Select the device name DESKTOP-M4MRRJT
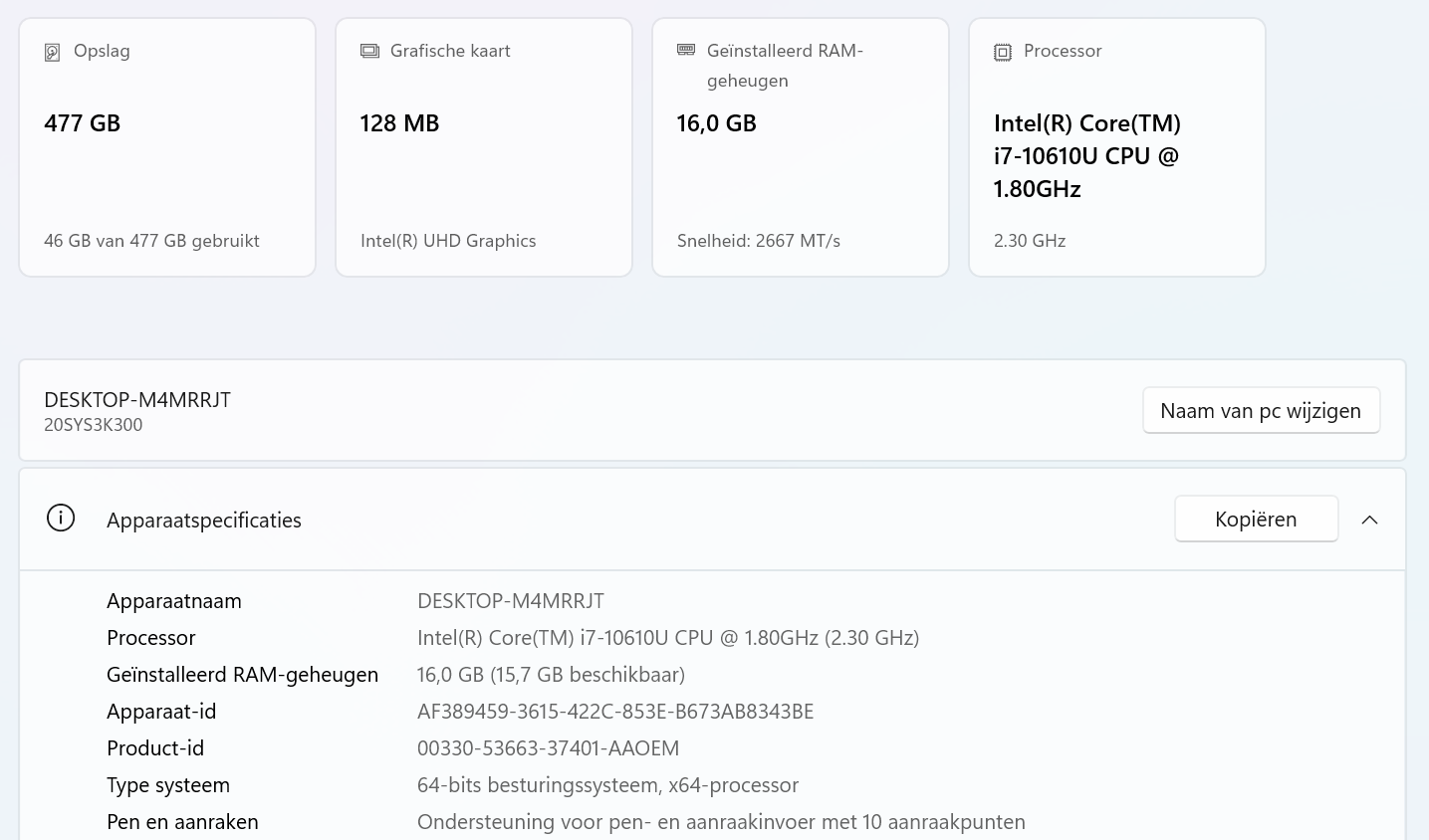 pyautogui.click(x=136, y=399)
